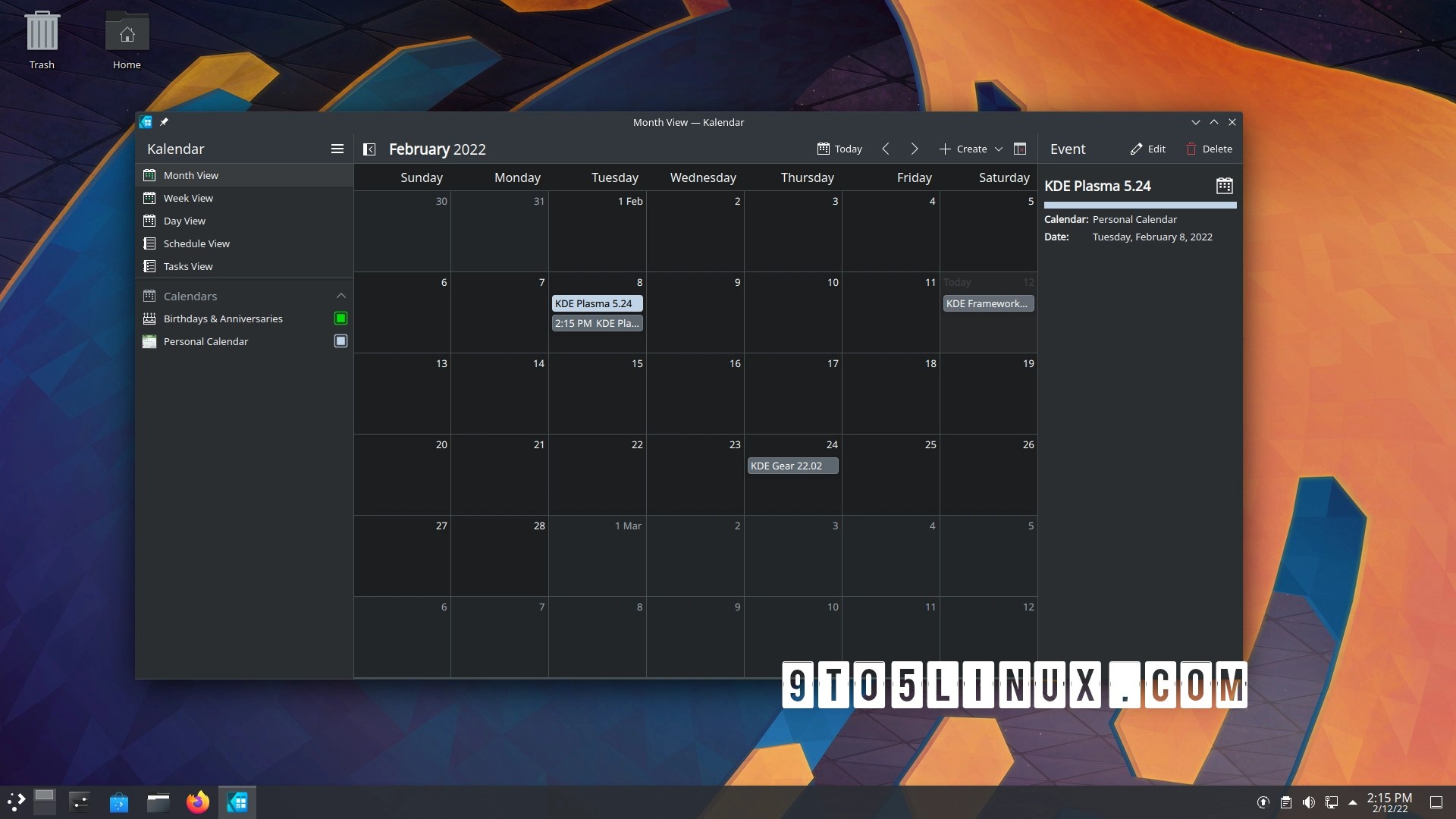Screen dimensions: 1456x819
Task: Open the Kalendar sidebar hamburger menu
Action: (x=337, y=149)
